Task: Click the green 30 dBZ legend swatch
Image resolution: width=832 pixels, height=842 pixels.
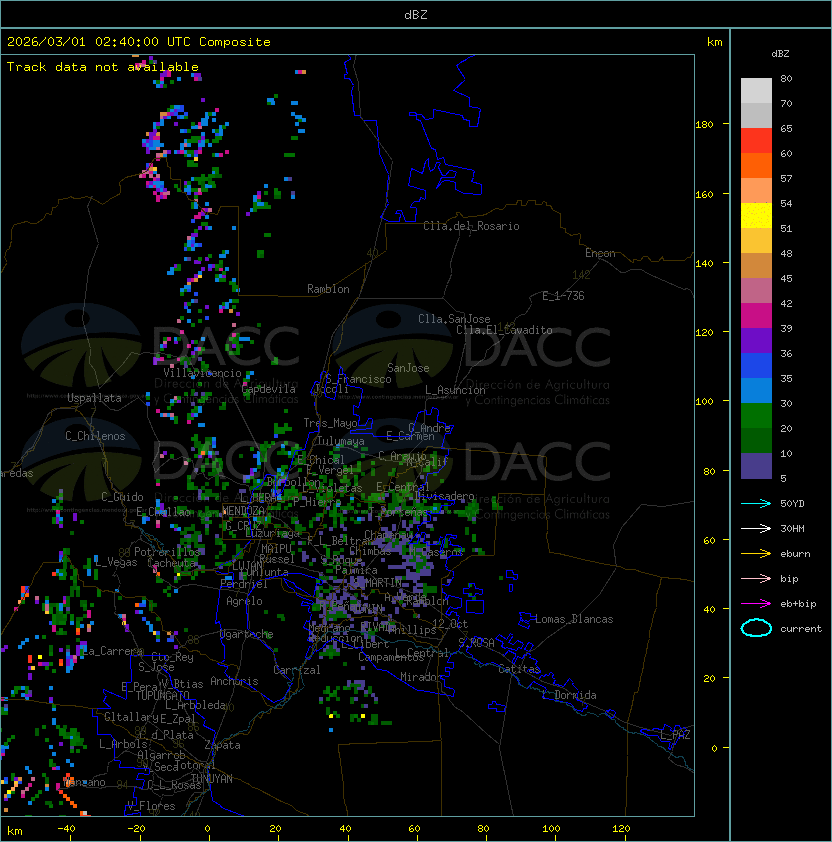Action: [x=756, y=416]
